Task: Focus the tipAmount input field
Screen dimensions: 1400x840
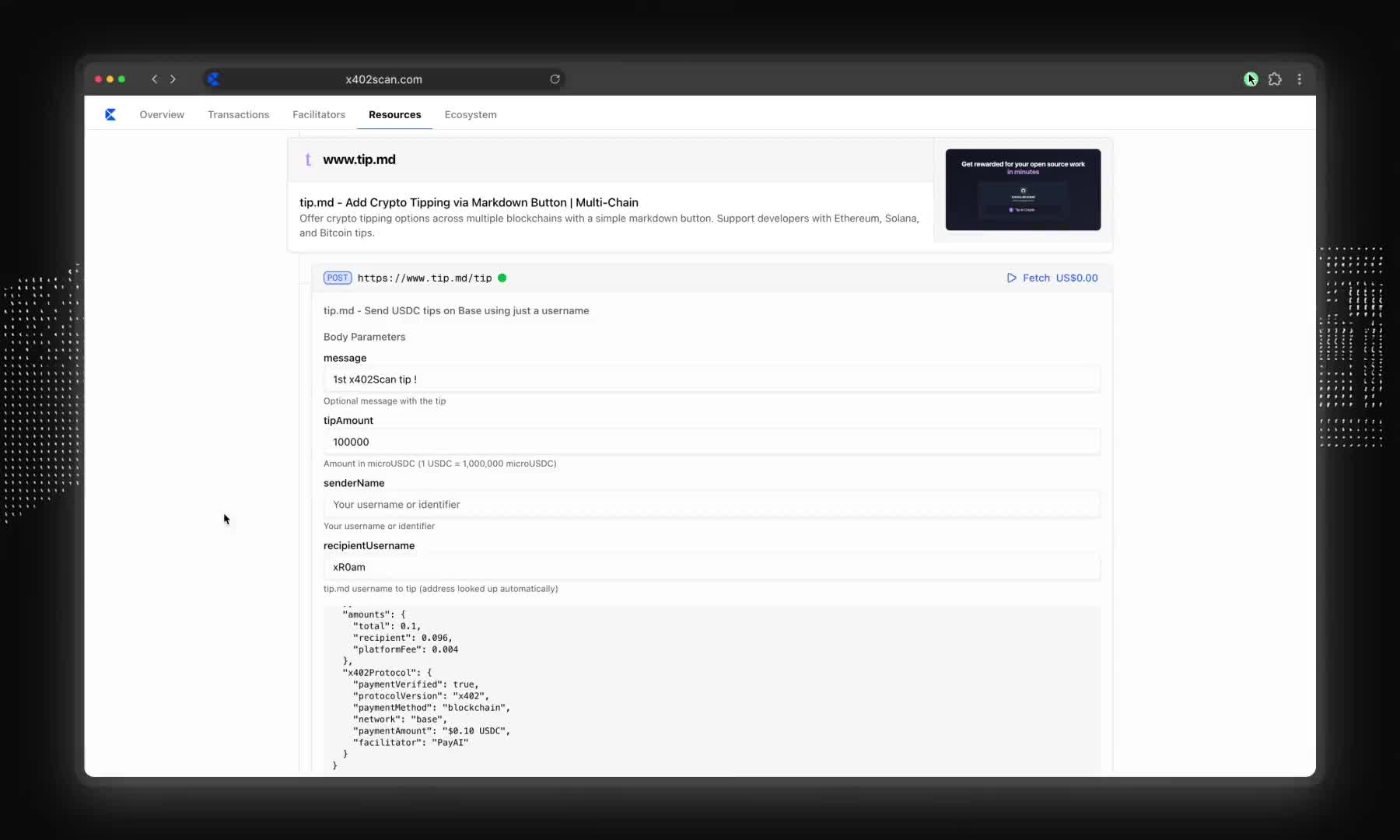Action: [712, 442]
